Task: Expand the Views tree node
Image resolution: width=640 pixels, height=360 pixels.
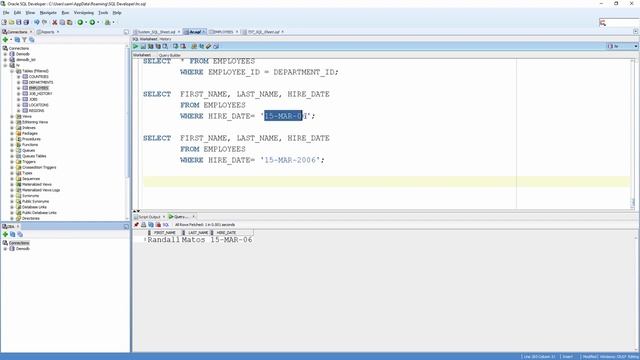Action: pyautogui.click(x=12, y=117)
